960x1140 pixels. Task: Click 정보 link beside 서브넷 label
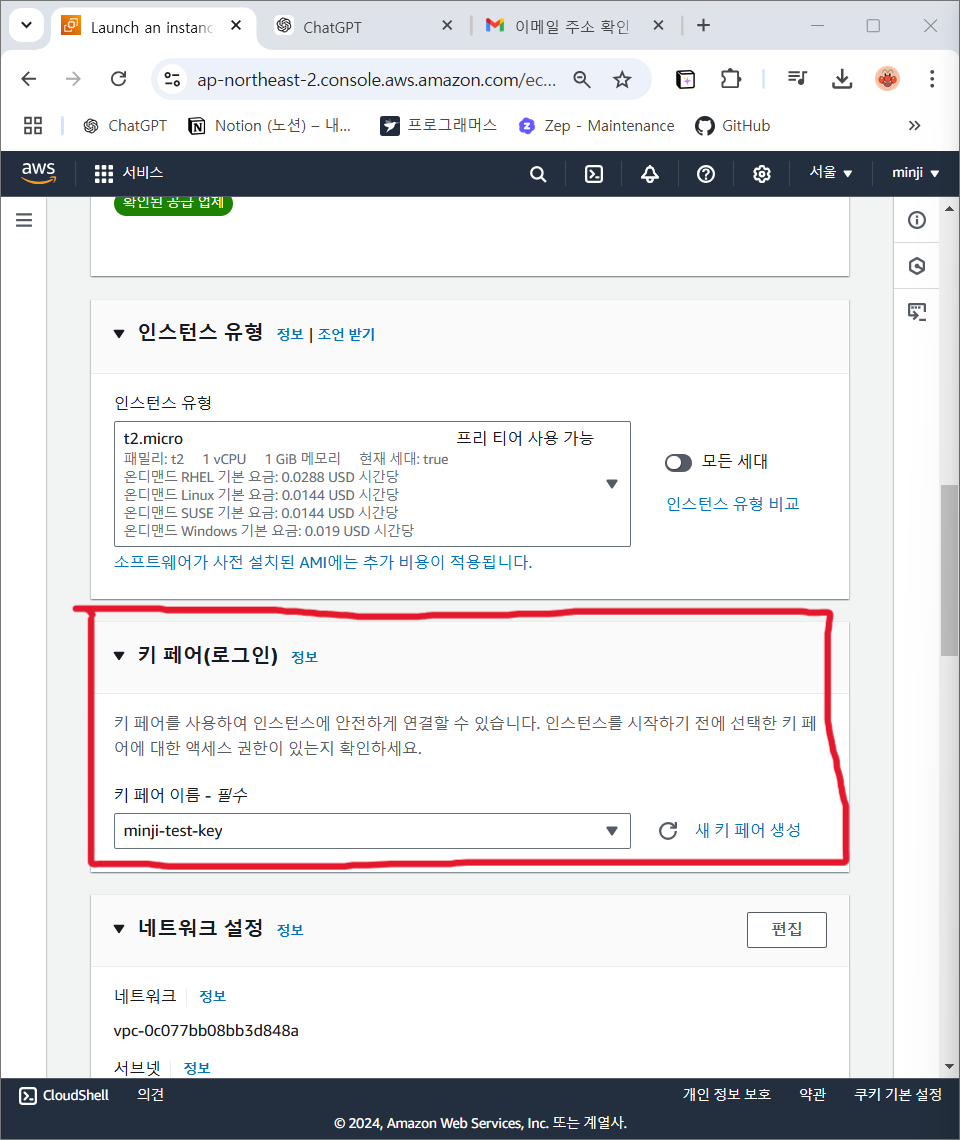197,1068
